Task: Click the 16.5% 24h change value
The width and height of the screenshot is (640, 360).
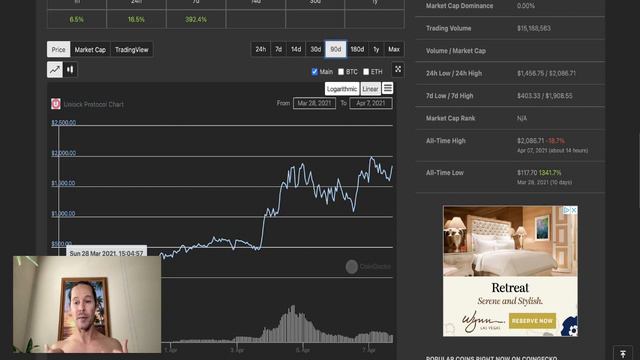Action: [x=136, y=20]
